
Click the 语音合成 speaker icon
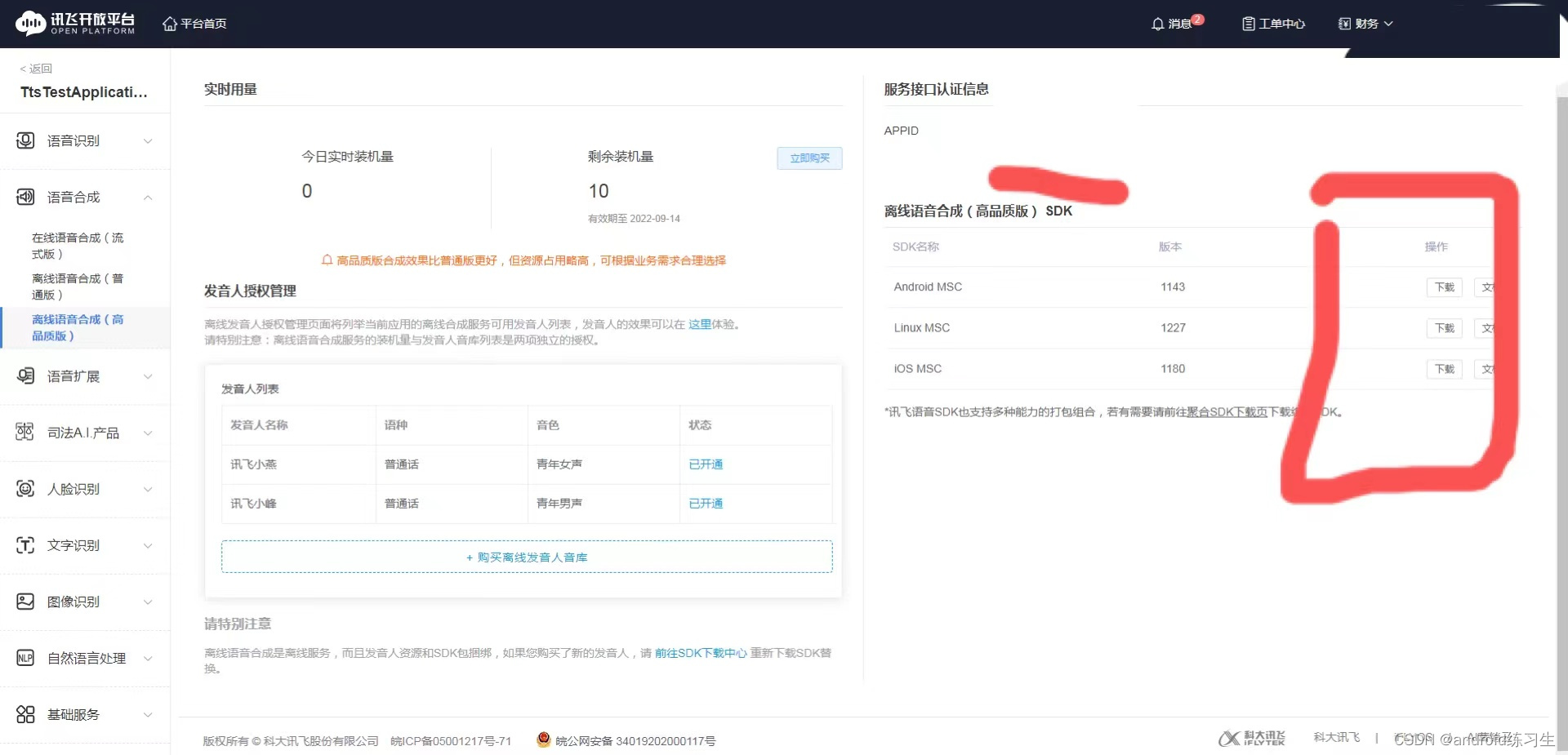(25, 197)
